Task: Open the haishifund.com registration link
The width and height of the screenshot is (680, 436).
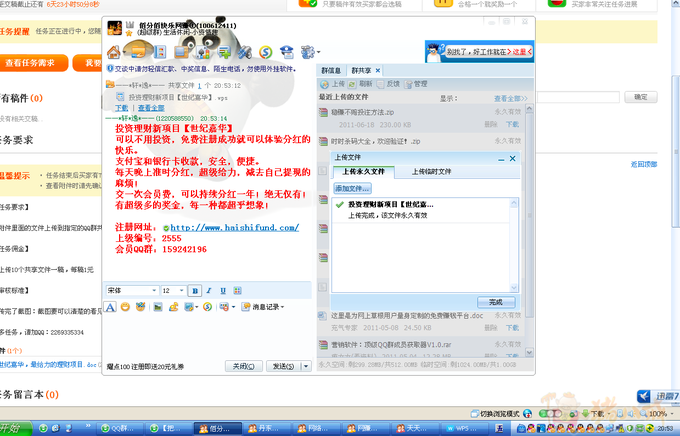Action: [235, 227]
